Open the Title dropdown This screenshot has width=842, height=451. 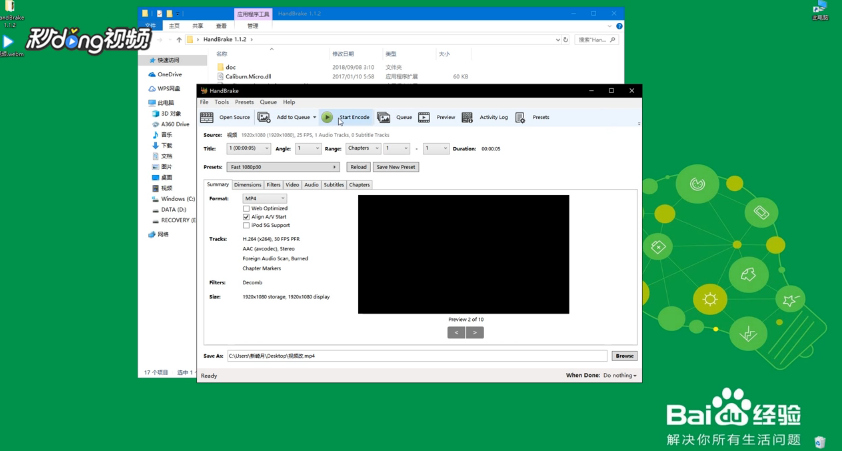pyautogui.click(x=249, y=149)
